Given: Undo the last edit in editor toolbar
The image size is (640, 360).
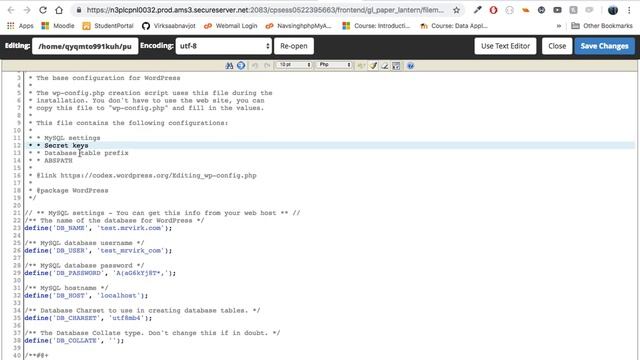Looking at the screenshot, I should tap(255, 65).
